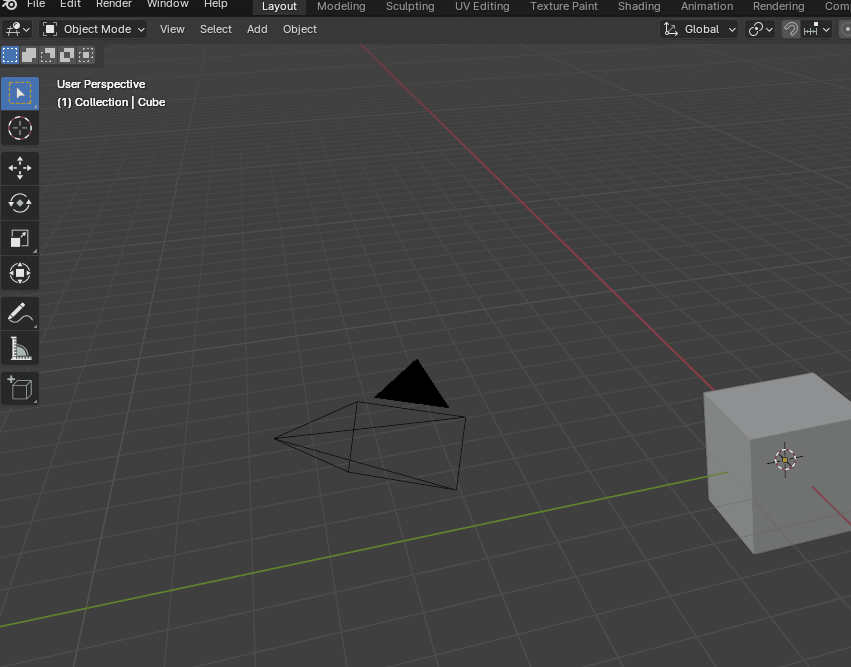
Task: Open the editor type selector
Action: (17, 29)
